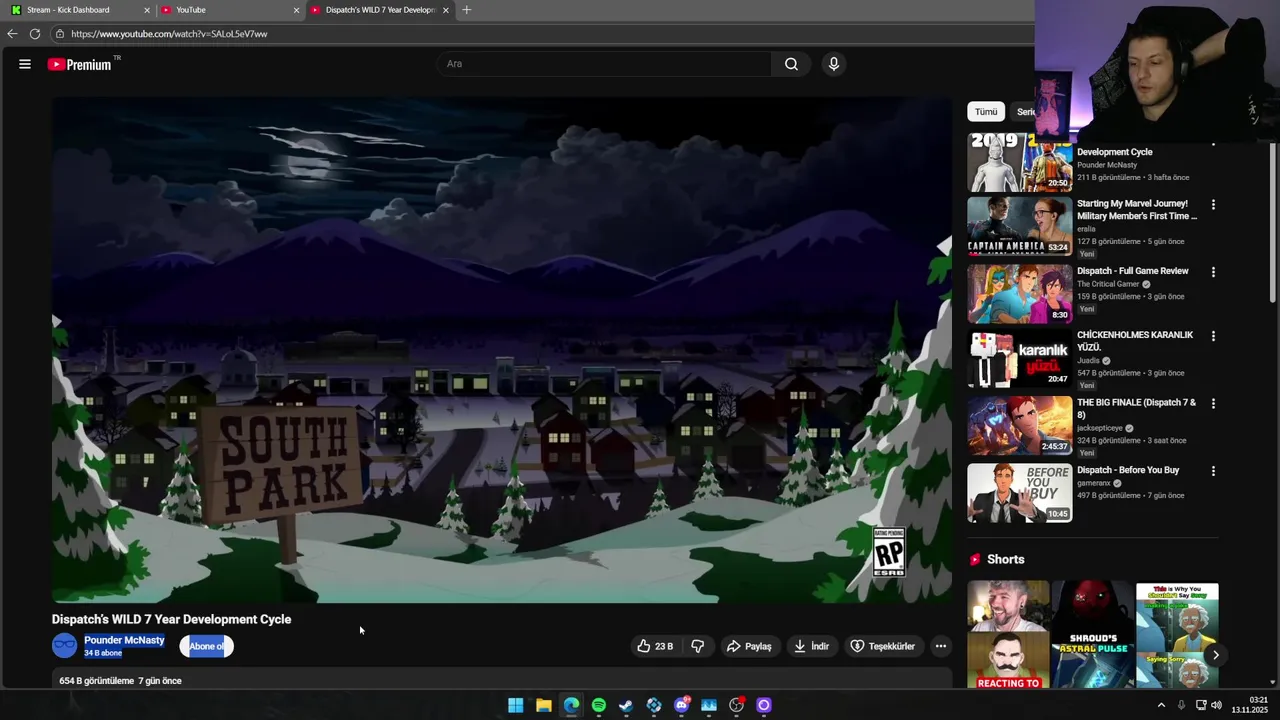Screen dimensions: 1280x720
Task: Show next Shorts with right arrow
Action: (1215, 655)
